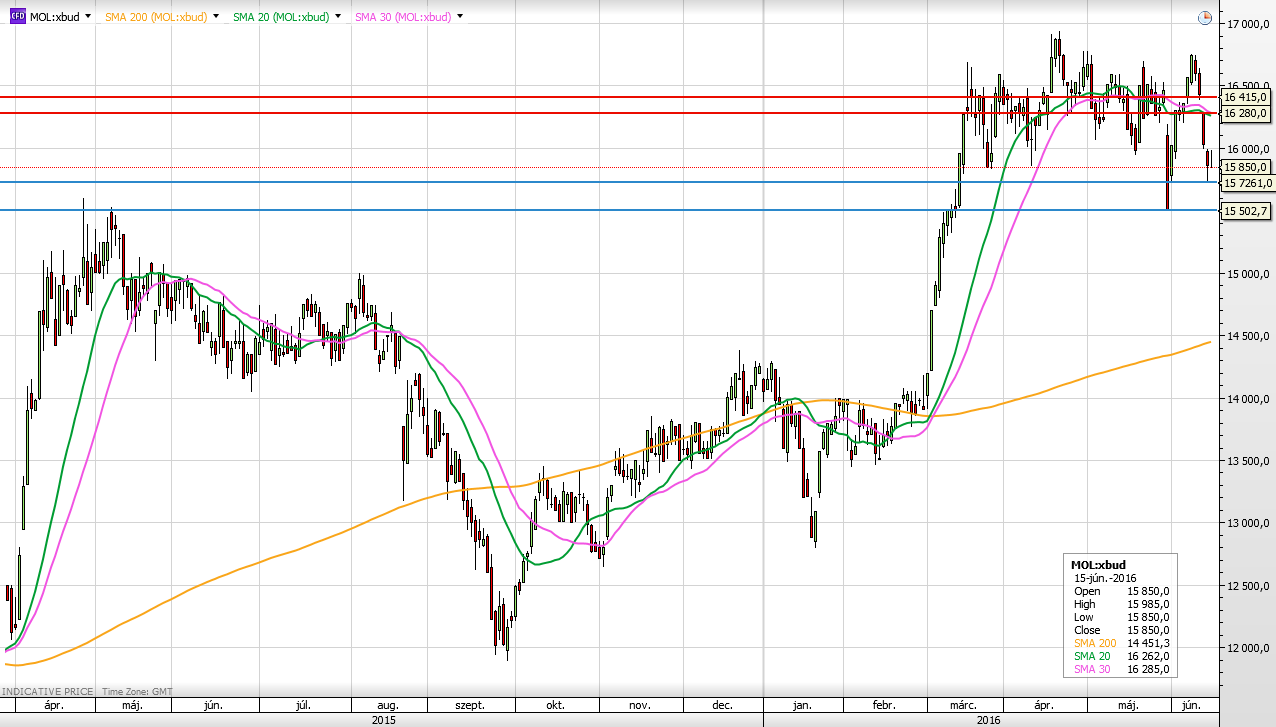Click the aug. month label on time axis
1276x727 pixels.
click(389, 704)
